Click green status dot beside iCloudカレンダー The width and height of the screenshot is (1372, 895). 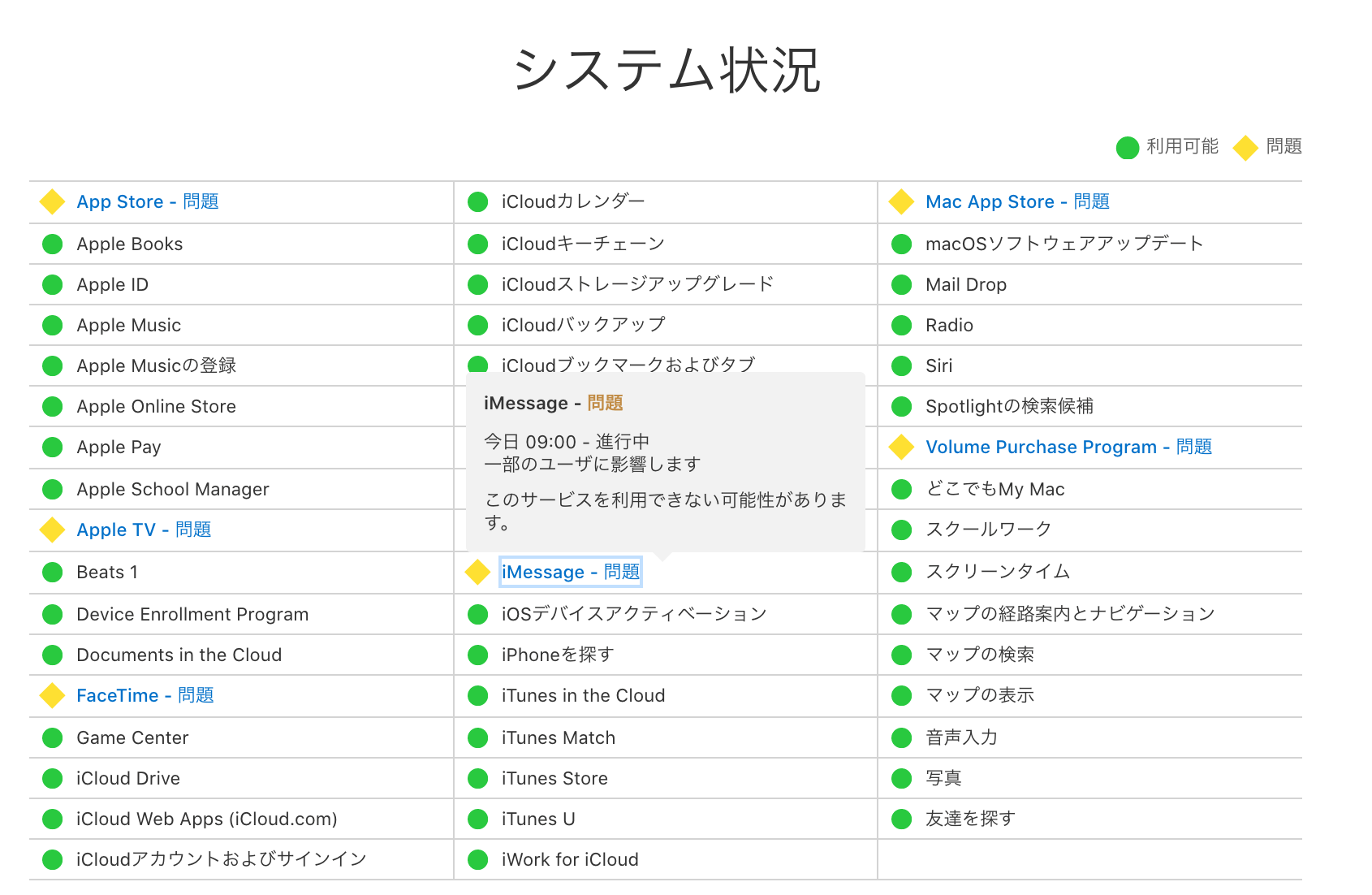[x=478, y=201]
